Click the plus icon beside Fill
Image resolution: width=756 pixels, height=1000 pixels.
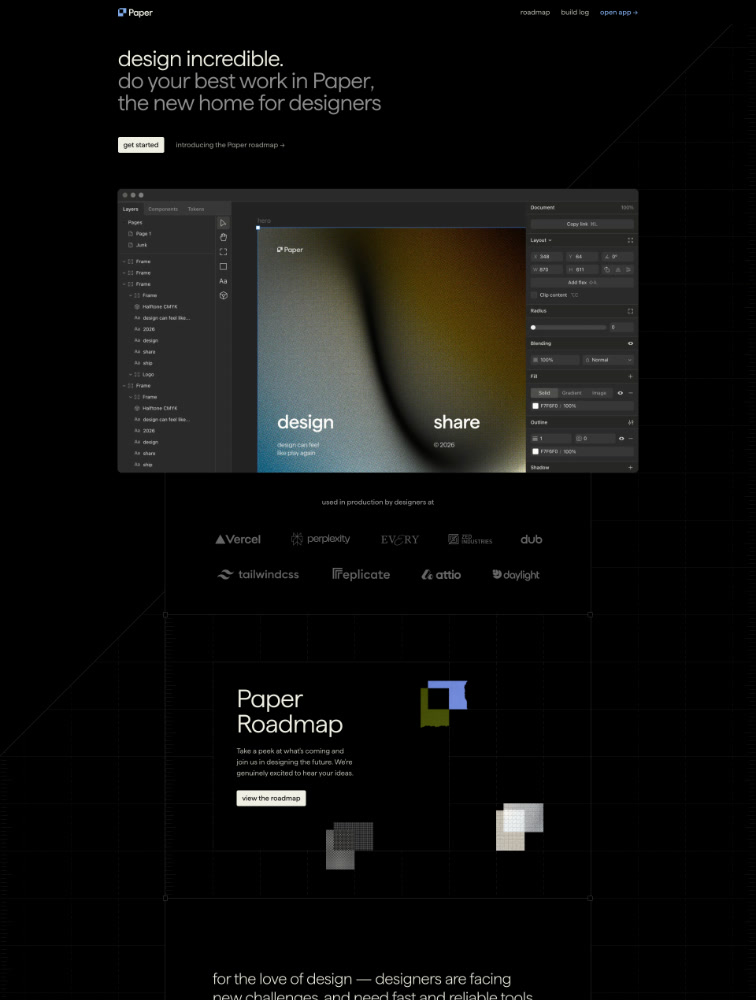(x=630, y=376)
